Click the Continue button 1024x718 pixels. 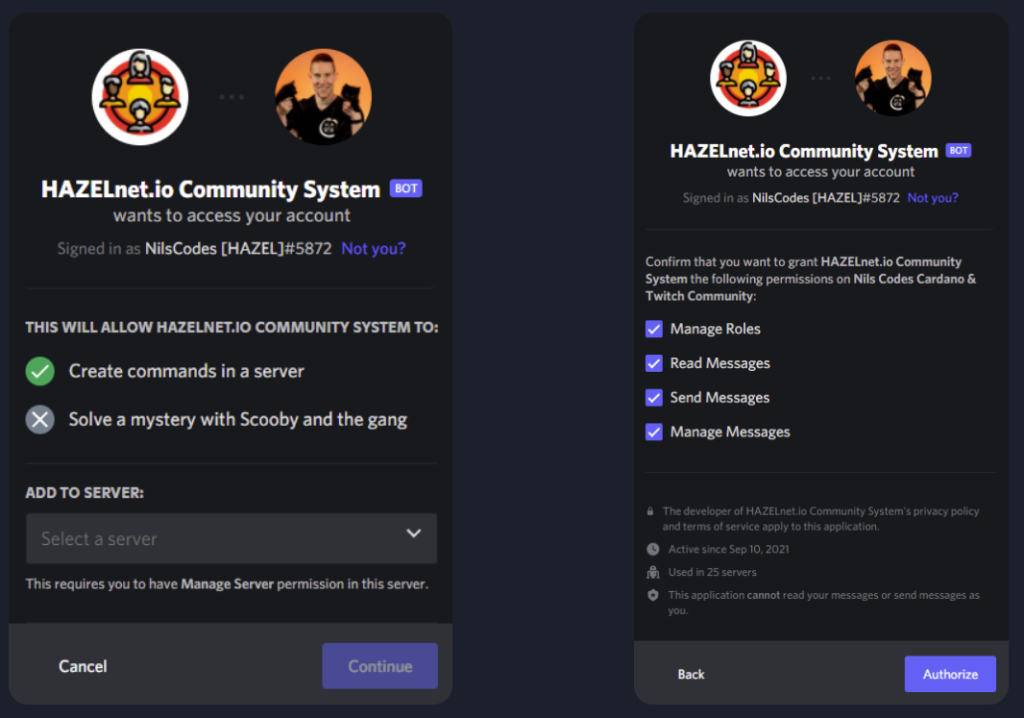(380, 666)
